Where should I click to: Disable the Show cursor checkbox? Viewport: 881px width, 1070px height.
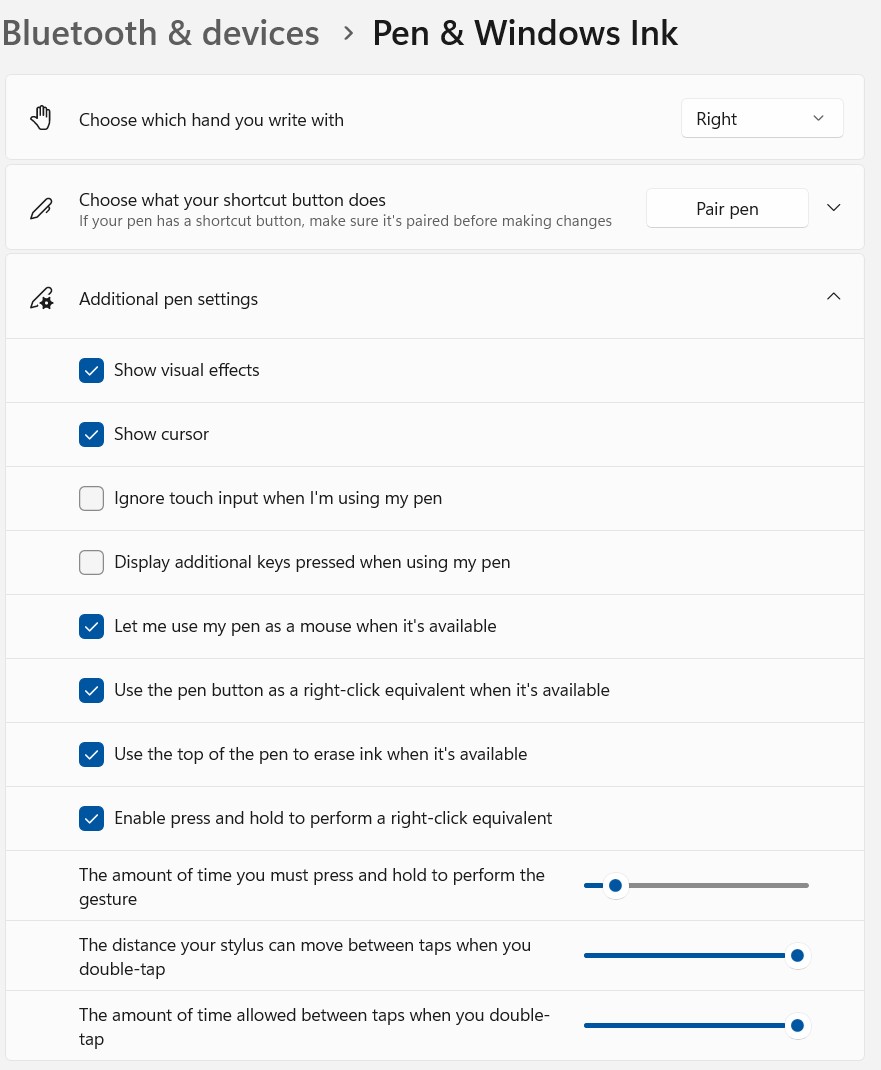[92, 434]
